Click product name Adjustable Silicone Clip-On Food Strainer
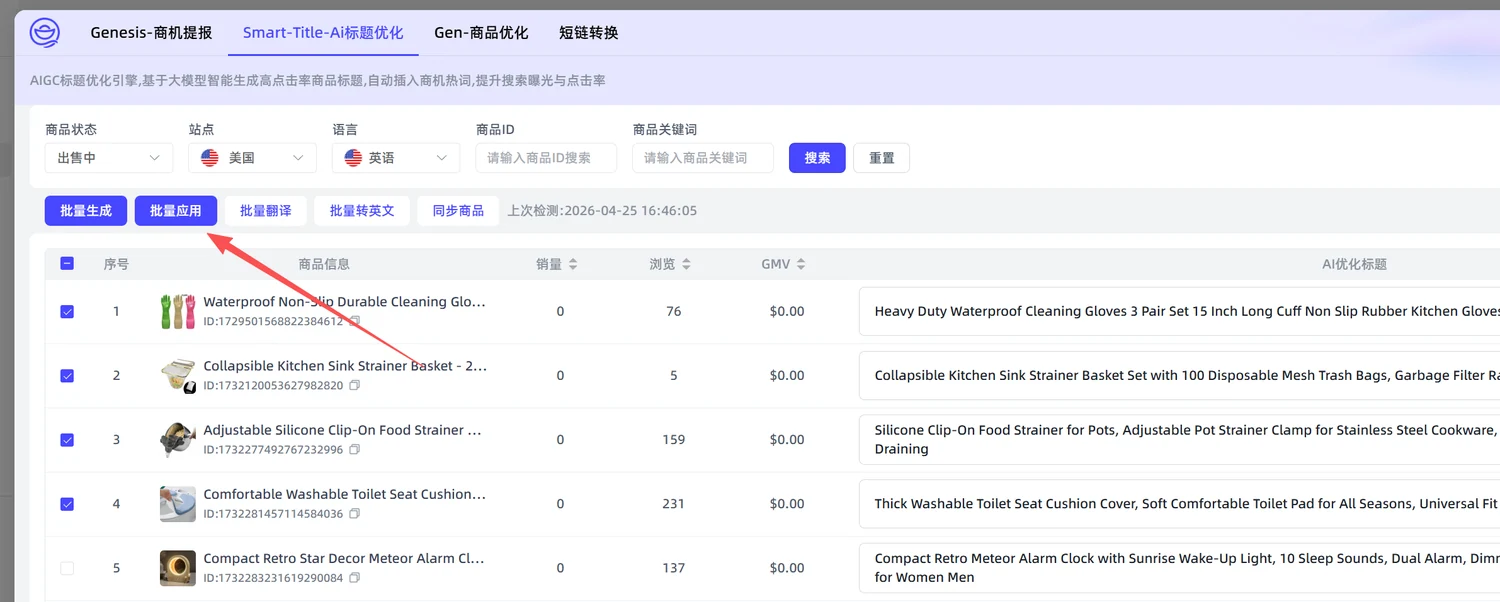1500x602 pixels. coord(343,430)
